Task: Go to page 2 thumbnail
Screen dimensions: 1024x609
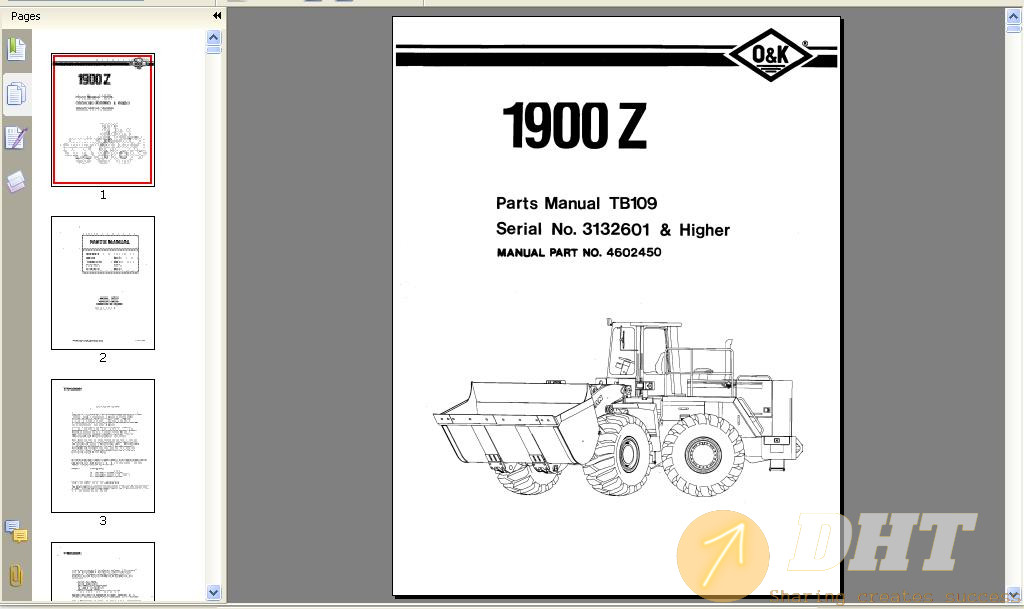Action: point(103,283)
